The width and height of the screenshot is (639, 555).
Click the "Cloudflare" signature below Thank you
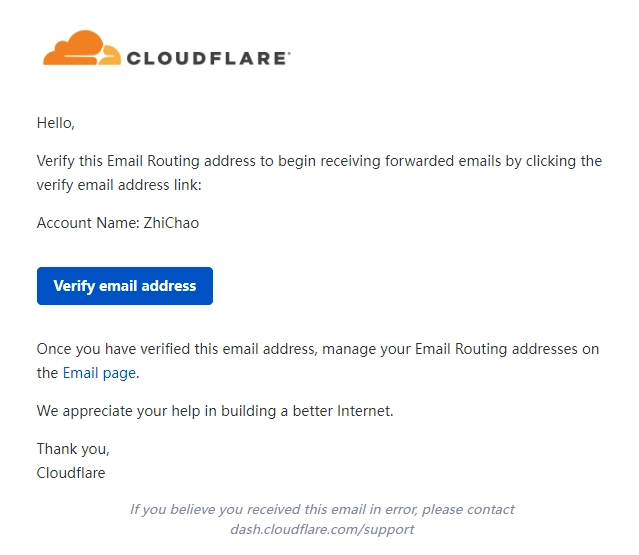coord(71,472)
